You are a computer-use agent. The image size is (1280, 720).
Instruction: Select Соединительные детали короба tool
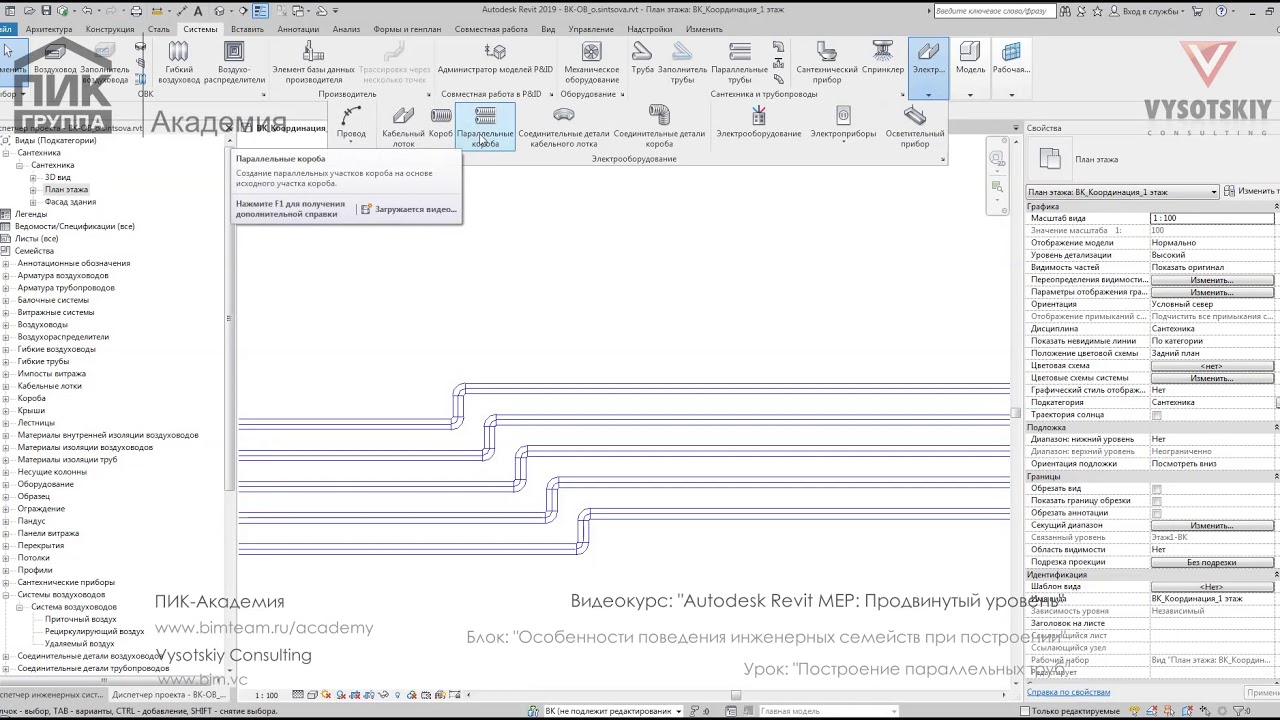pyautogui.click(x=659, y=127)
